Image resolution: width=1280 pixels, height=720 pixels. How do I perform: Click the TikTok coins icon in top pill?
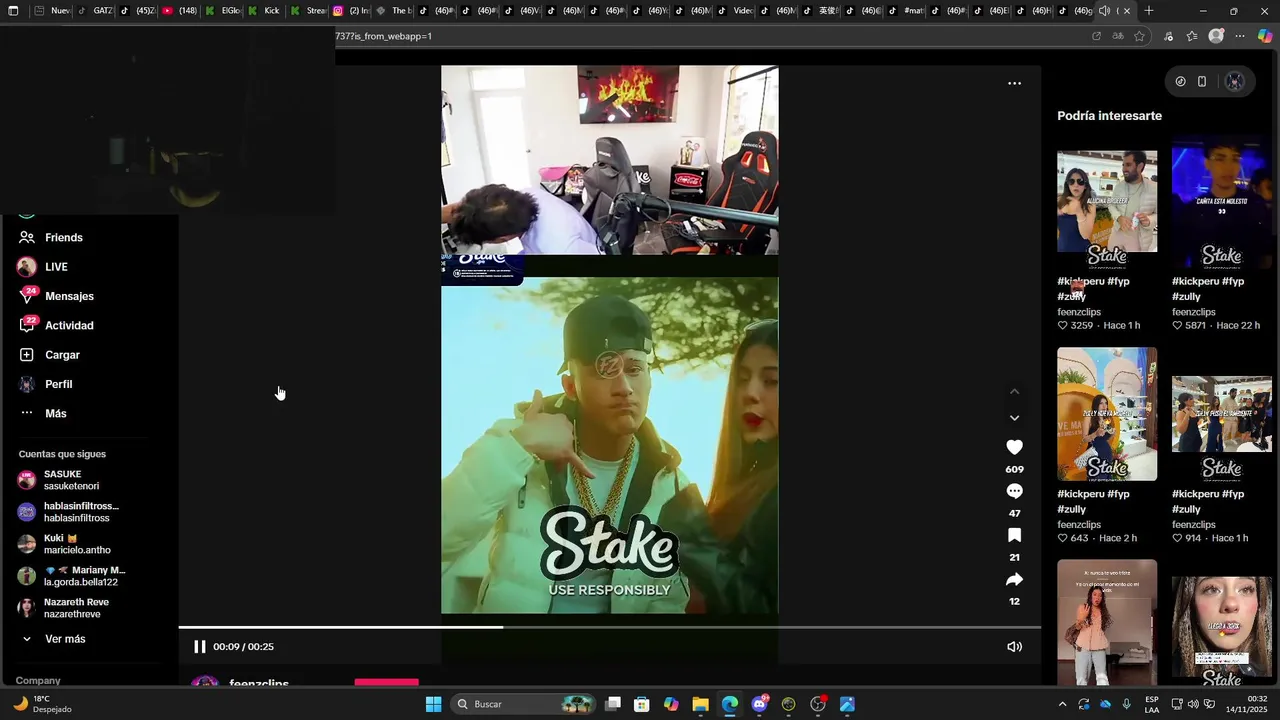point(1180,82)
